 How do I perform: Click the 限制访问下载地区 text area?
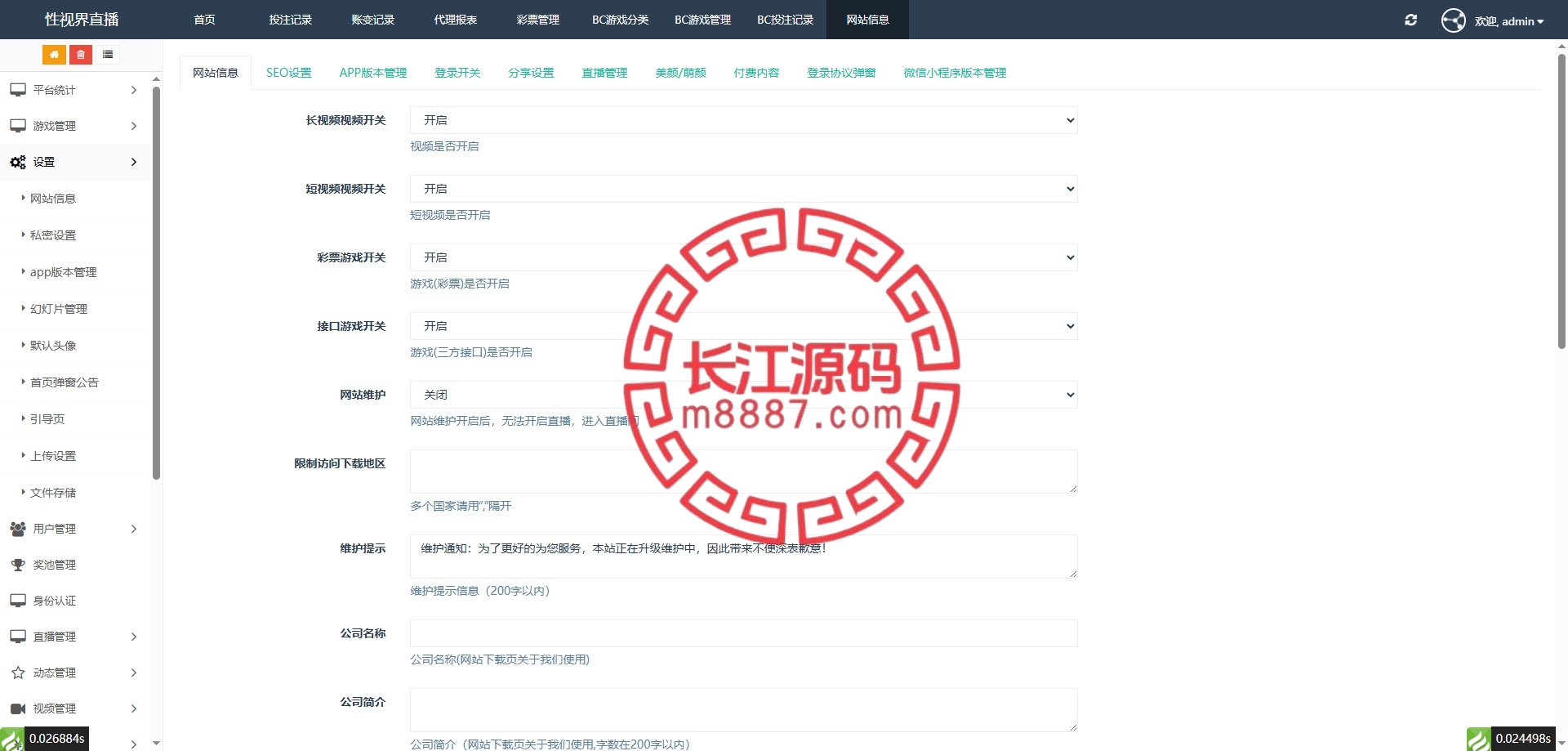pyautogui.click(x=743, y=472)
